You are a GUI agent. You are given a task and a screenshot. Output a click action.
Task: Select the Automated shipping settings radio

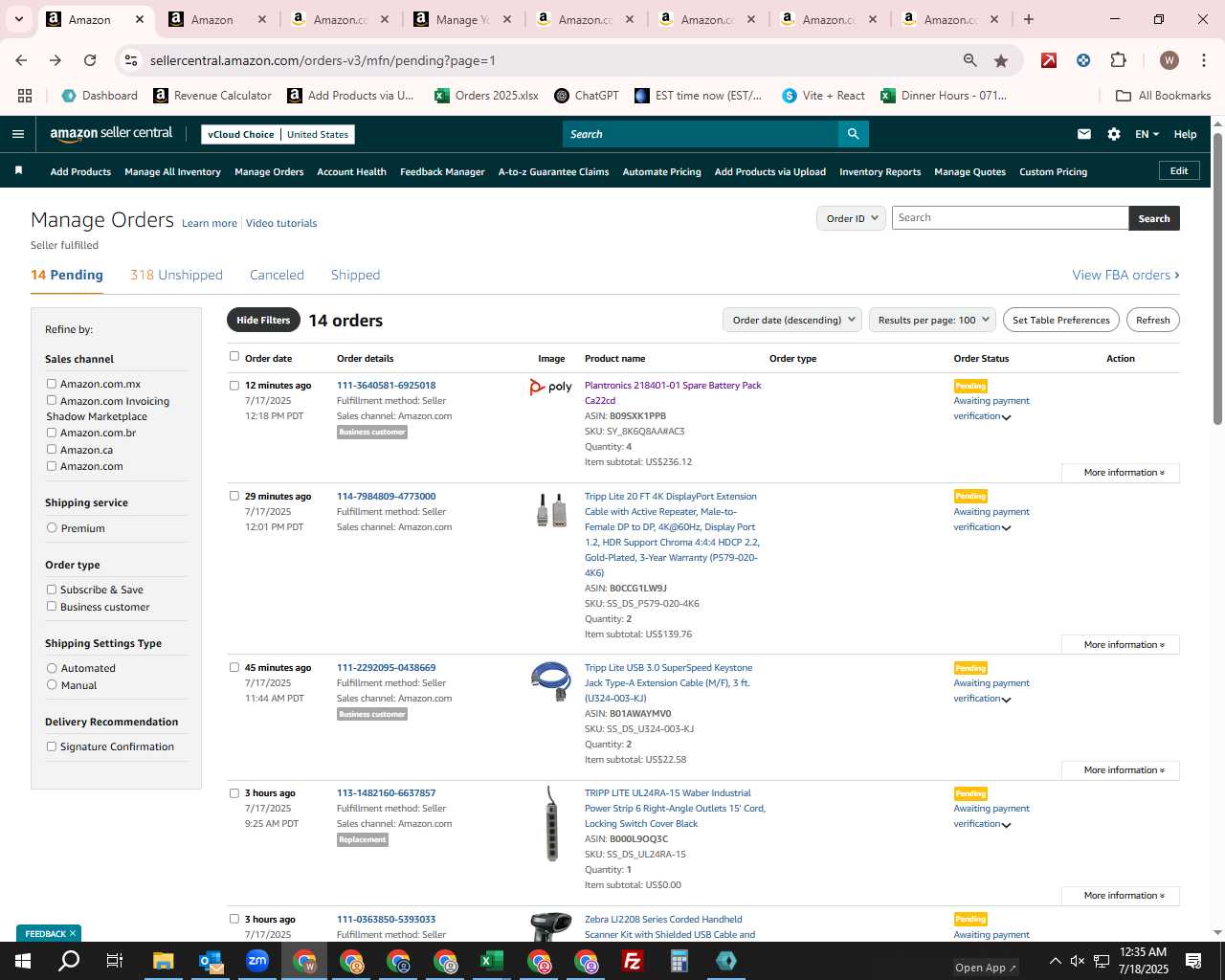pos(52,668)
